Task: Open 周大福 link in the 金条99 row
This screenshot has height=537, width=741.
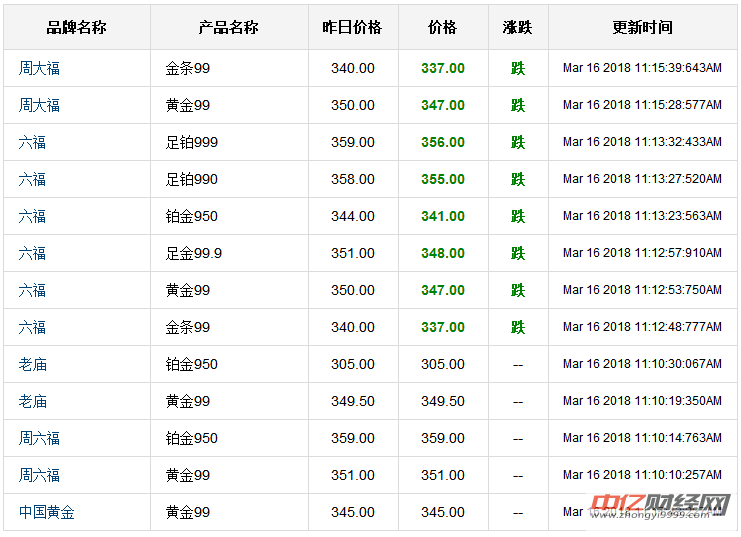Action: pos(39,69)
